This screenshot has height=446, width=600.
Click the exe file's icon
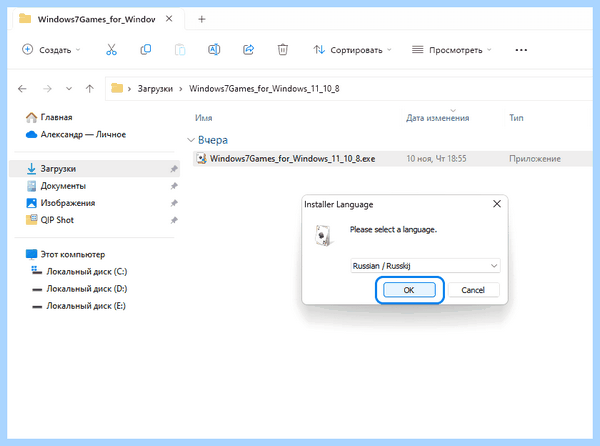[201, 158]
